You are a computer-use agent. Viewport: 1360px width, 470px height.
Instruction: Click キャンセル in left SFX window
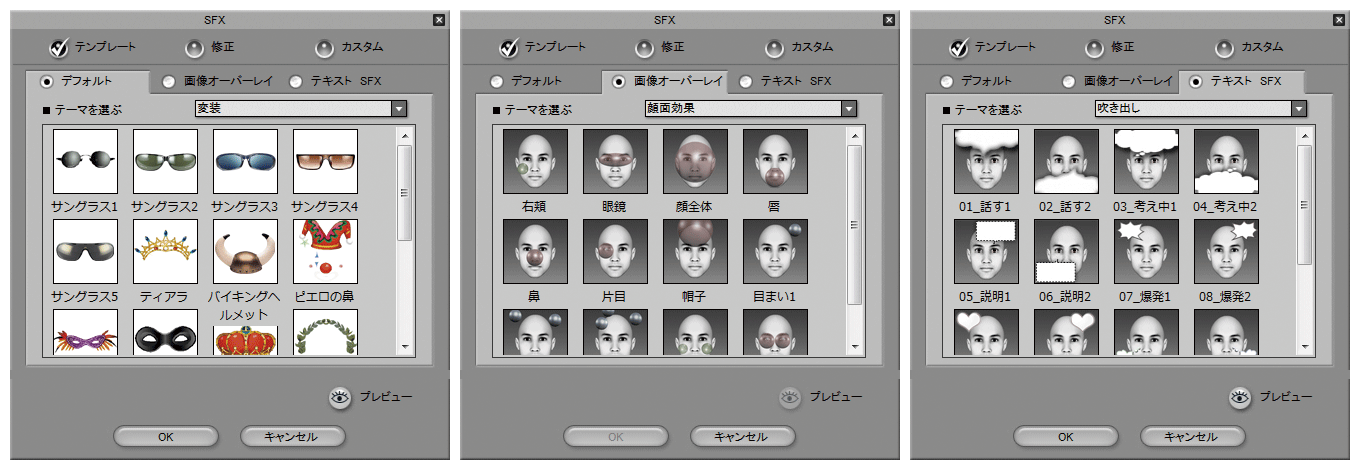293,437
